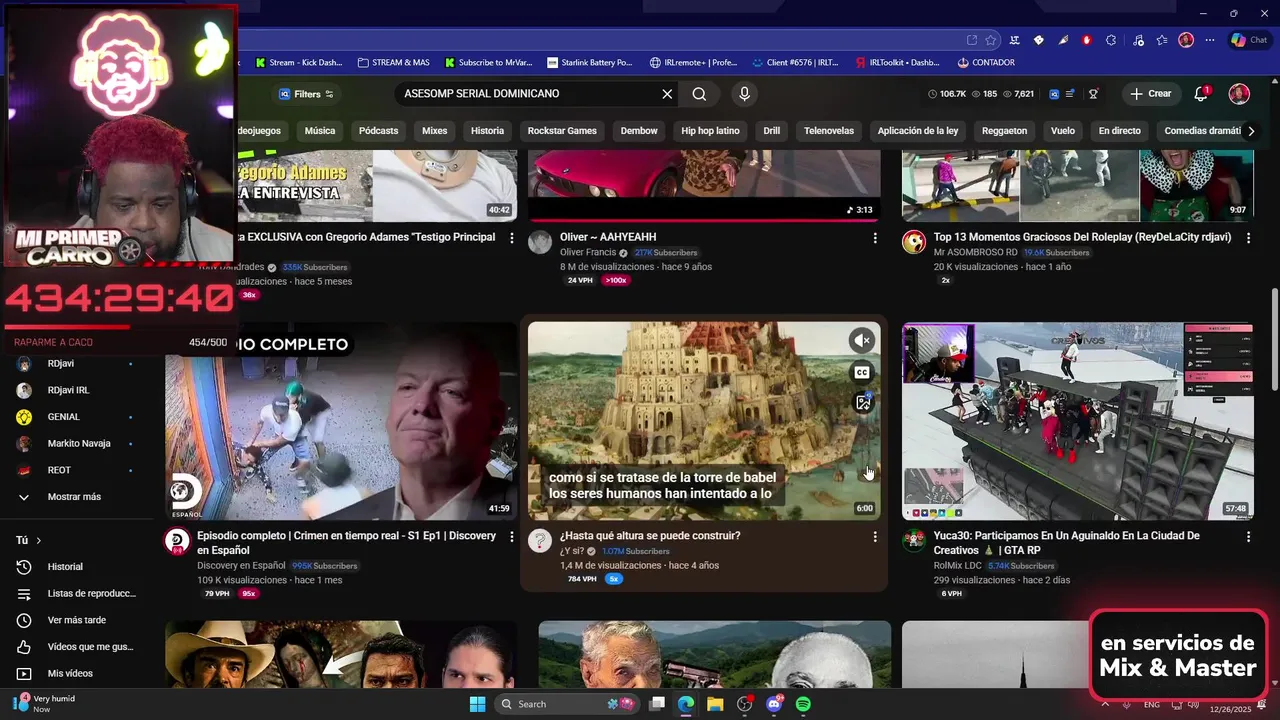This screenshot has width=1280, height=720.
Task: Clear the YouTube search box text
Action: click(667, 94)
